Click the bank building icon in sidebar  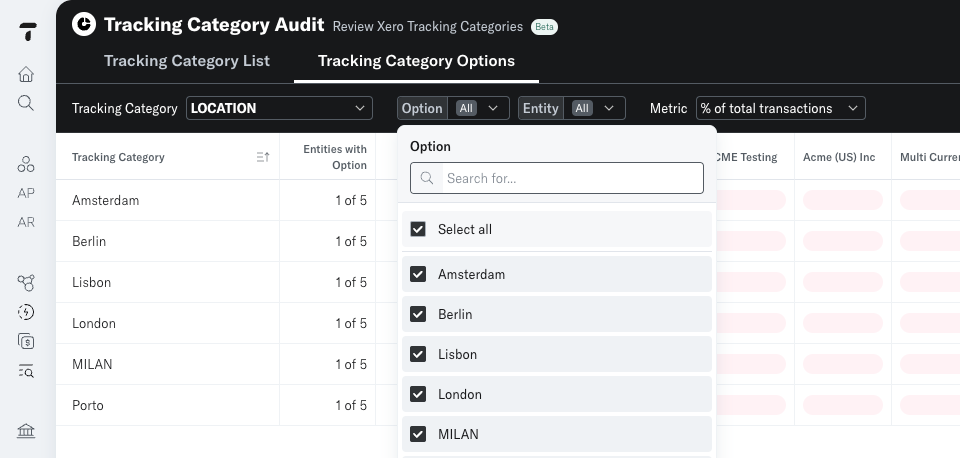point(26,431)
